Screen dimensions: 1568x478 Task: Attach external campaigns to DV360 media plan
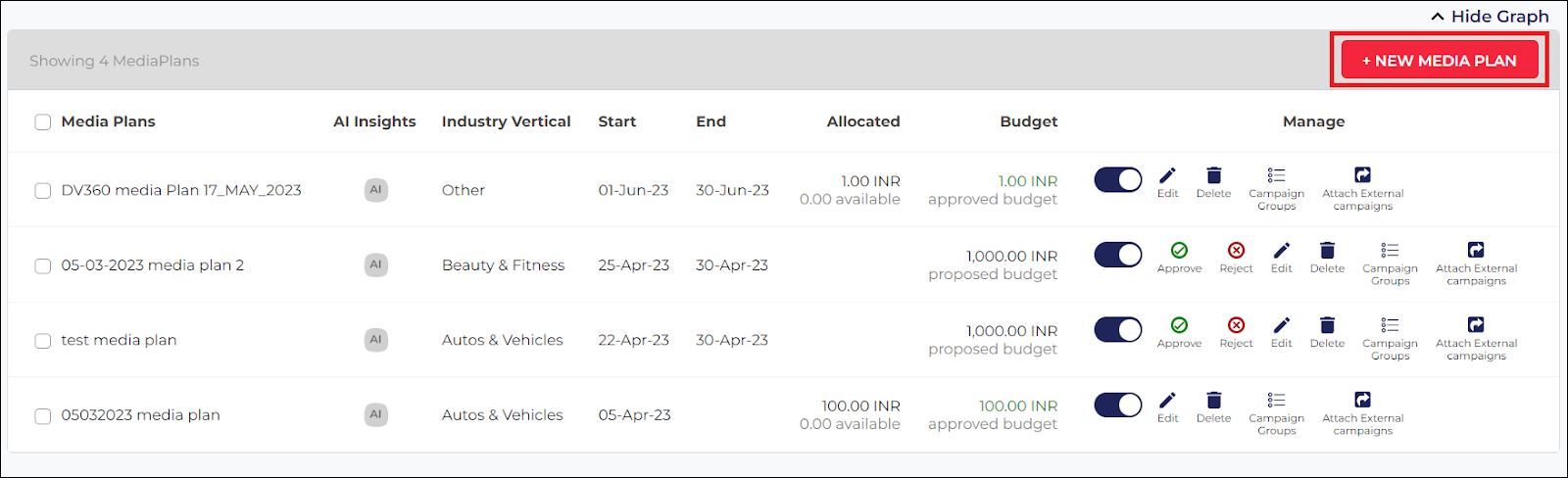pyautogui.click(x=1362, y=188)
